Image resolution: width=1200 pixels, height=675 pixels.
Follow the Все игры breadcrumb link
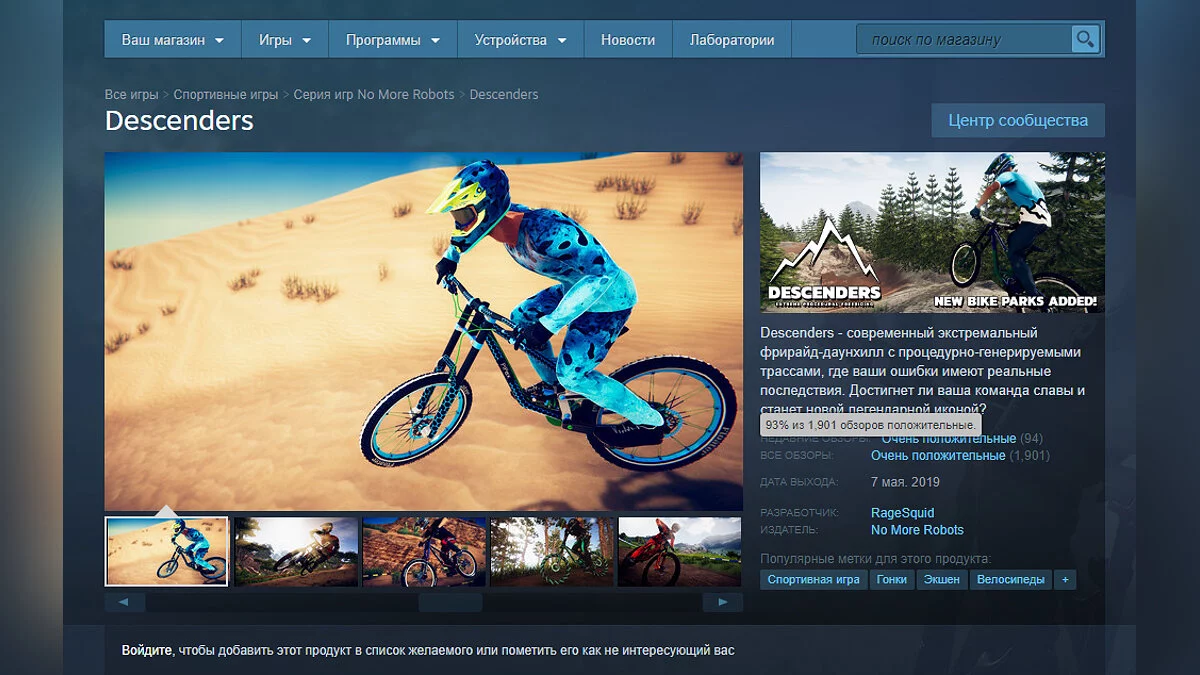(132, 94)
